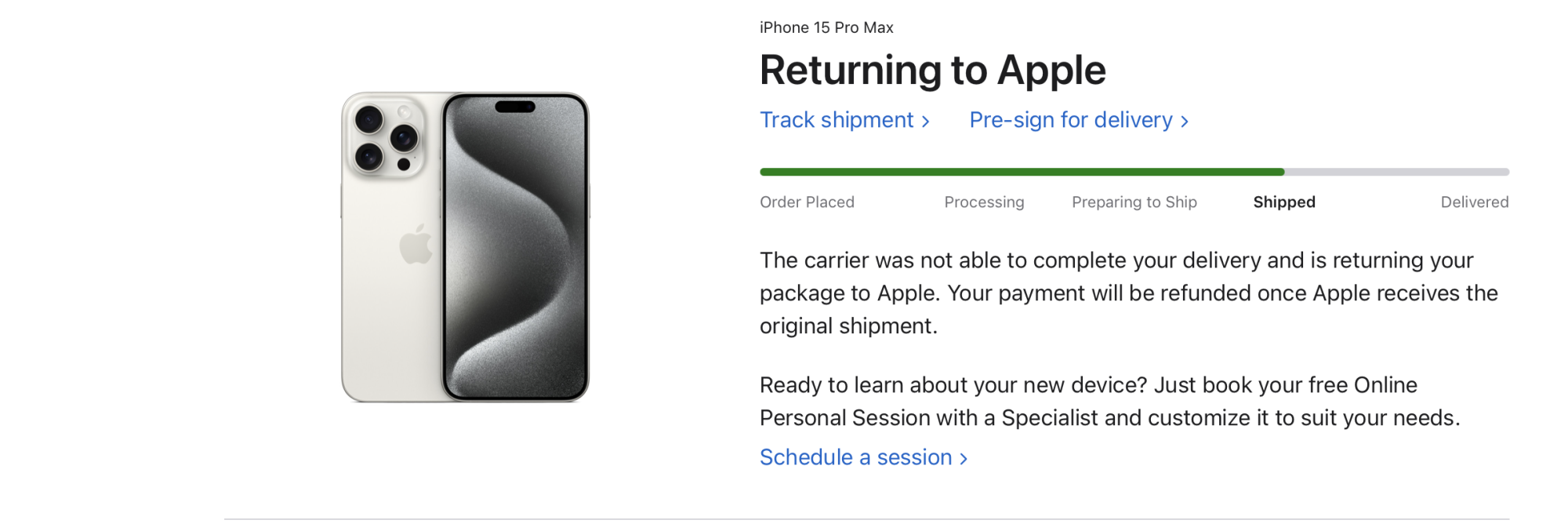Click the gray unfilled end of the progress bar

pos(1397,172)
